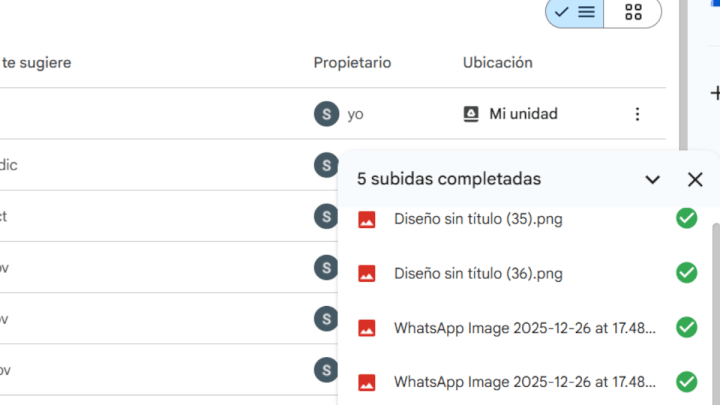The width and height of the screenshot is (720, 405).
Task: Click the Ubicación column header
Action: [498, 63]
